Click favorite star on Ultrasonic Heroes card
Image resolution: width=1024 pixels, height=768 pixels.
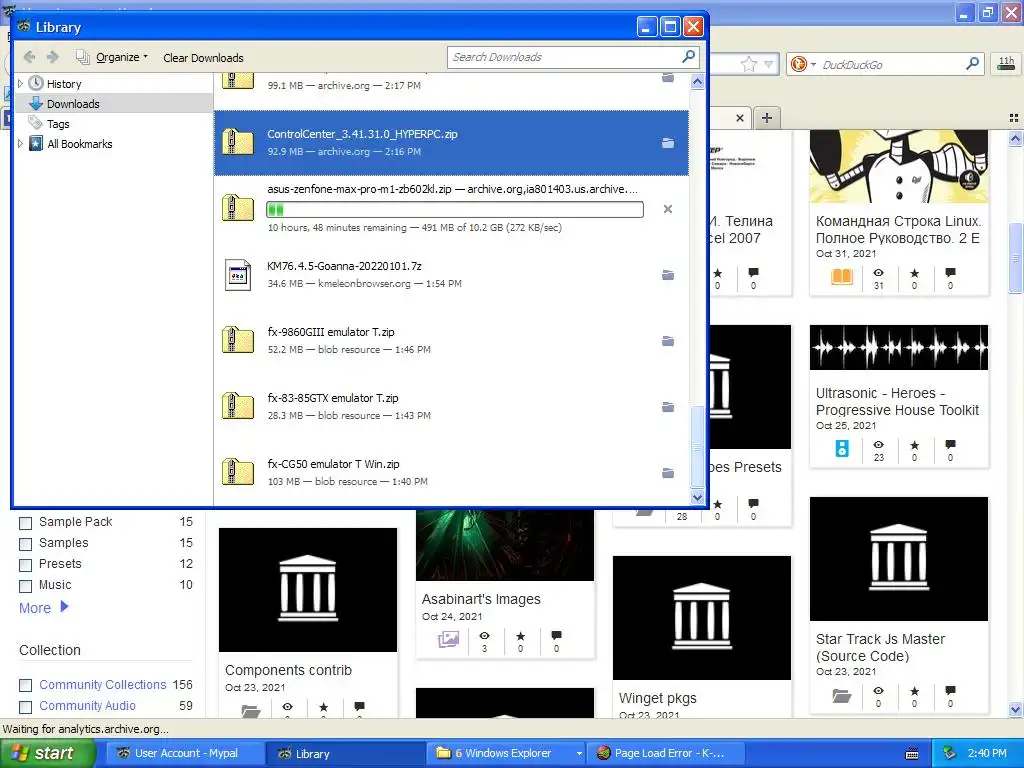tap(914, 445)
